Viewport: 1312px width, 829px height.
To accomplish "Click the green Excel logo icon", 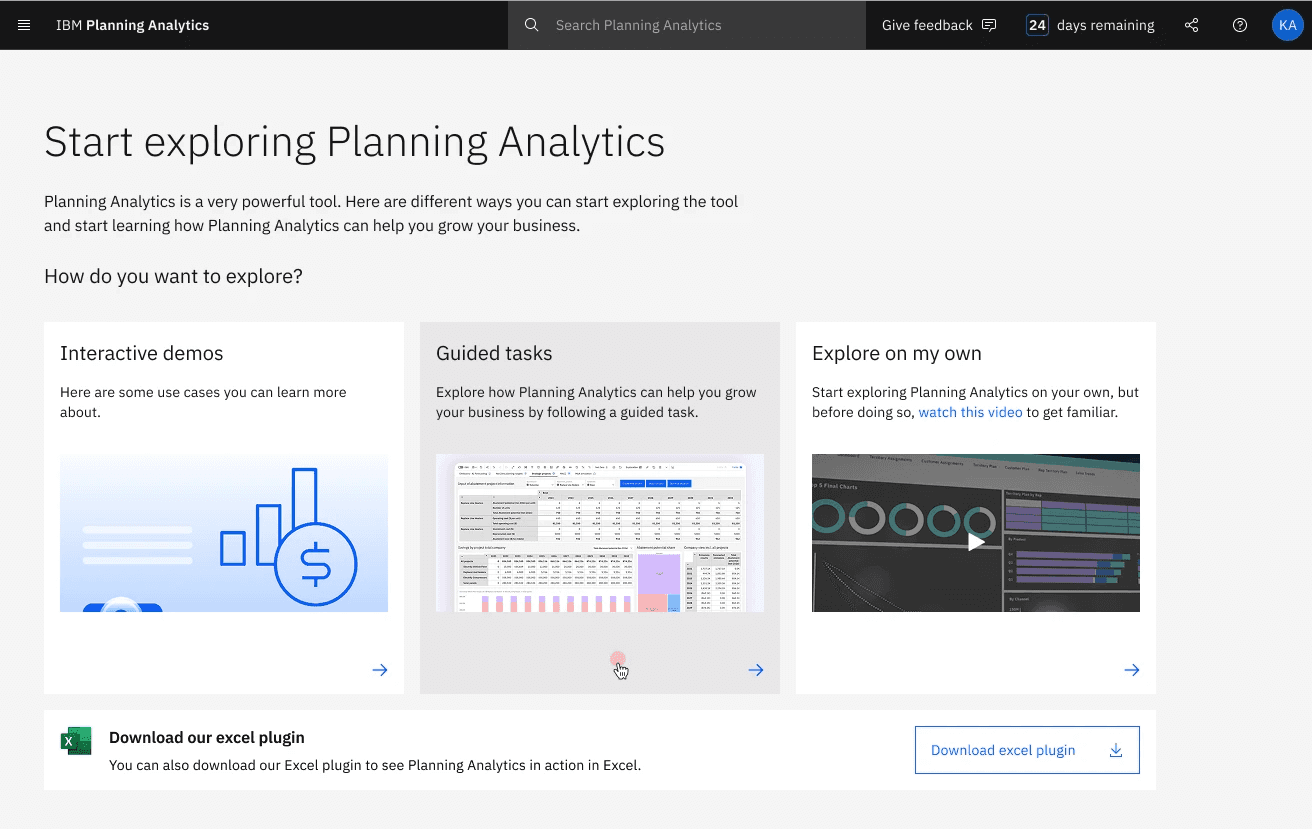I will pos(76,741).
